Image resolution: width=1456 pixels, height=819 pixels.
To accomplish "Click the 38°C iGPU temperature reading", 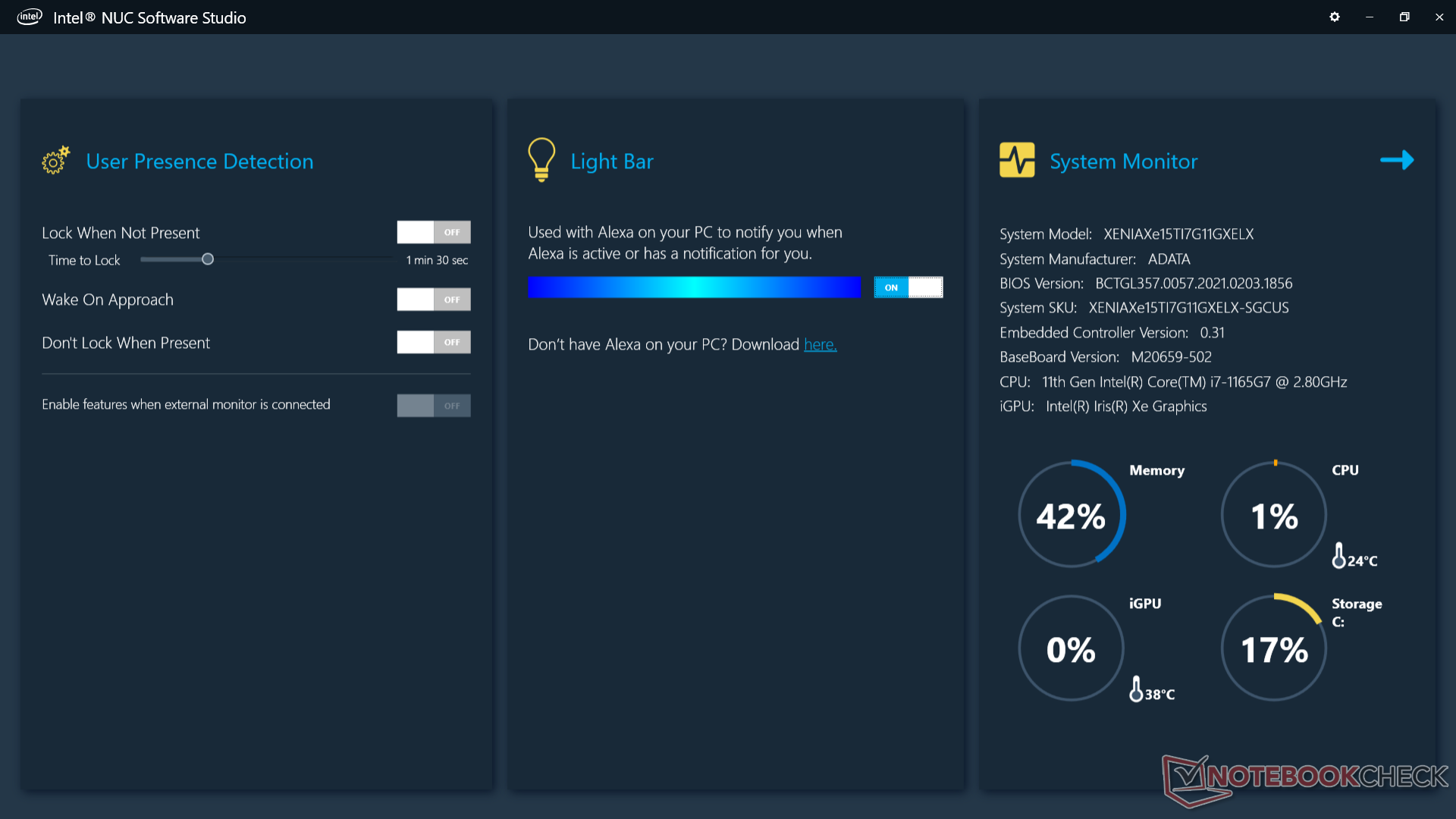I will click(x=1160, y=695).
